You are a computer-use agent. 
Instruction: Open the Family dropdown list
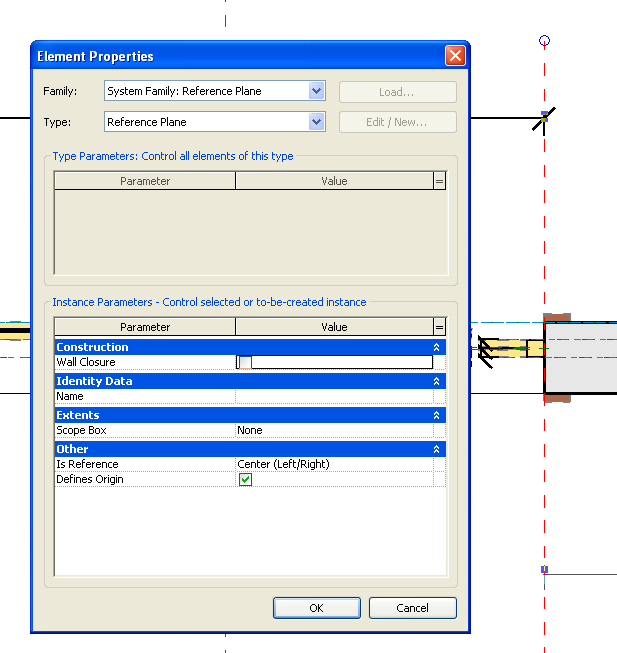(x=316, y=91)
